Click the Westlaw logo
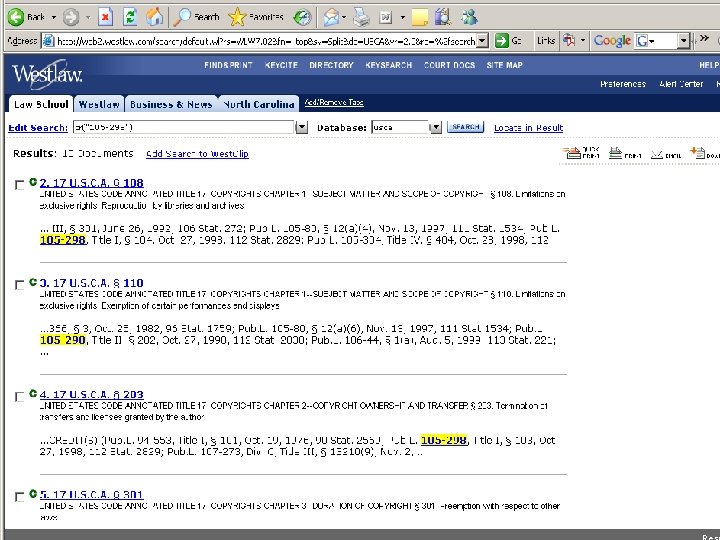 pyautogui.click(x=47, y=74)
